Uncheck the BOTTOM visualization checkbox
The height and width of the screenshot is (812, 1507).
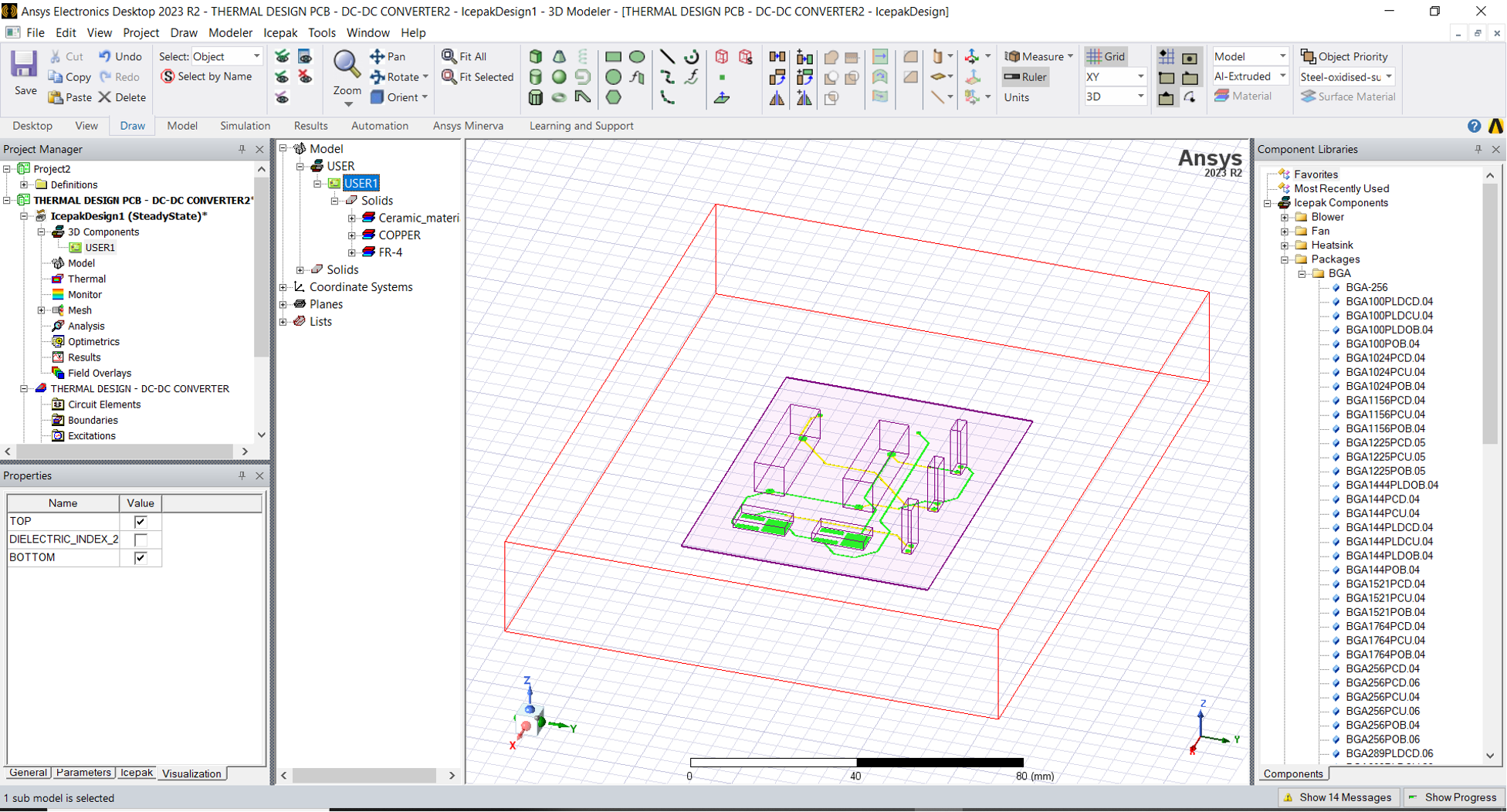click(x=141, y=557)
